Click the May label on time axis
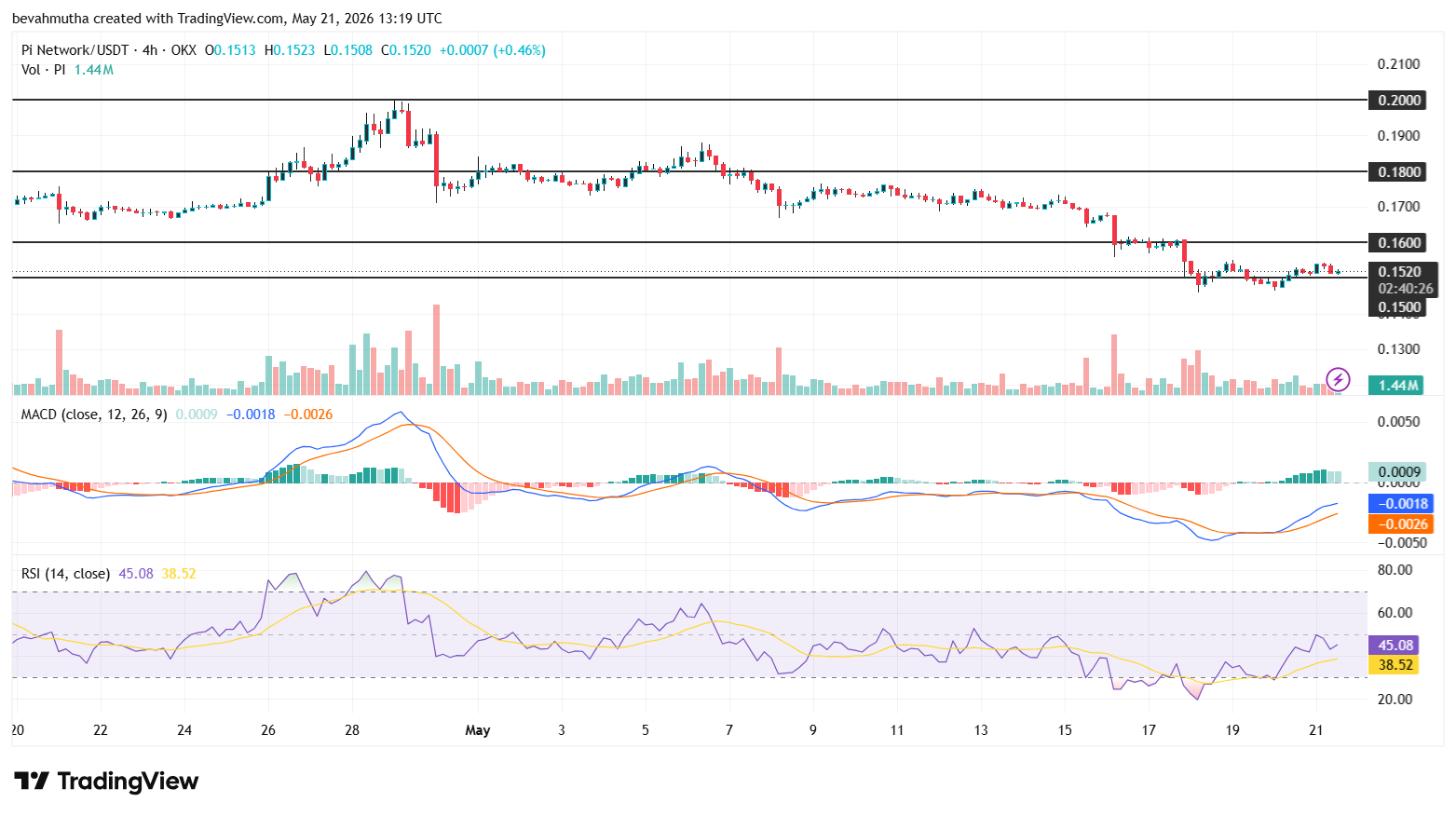The image size is (1456, 816). (478, 730)
